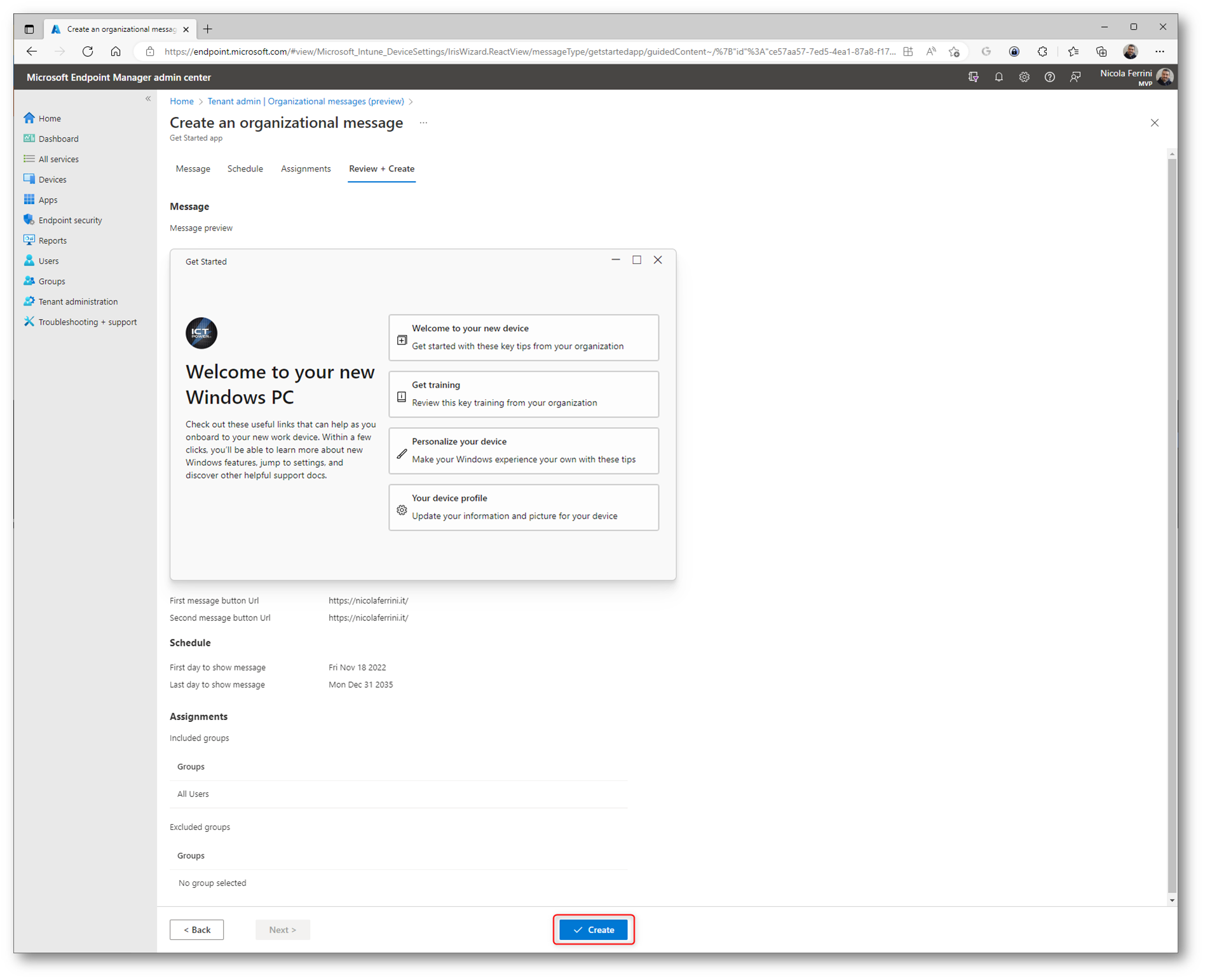
Task: Close the Create organizational message blade
Action: [1154, 123]
